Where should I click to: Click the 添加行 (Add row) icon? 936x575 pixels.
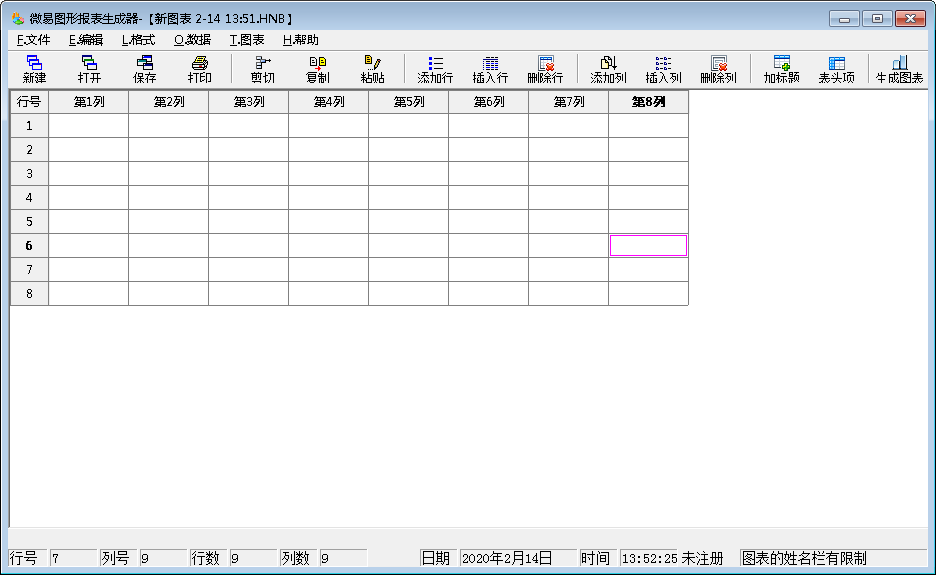[435, 69]
